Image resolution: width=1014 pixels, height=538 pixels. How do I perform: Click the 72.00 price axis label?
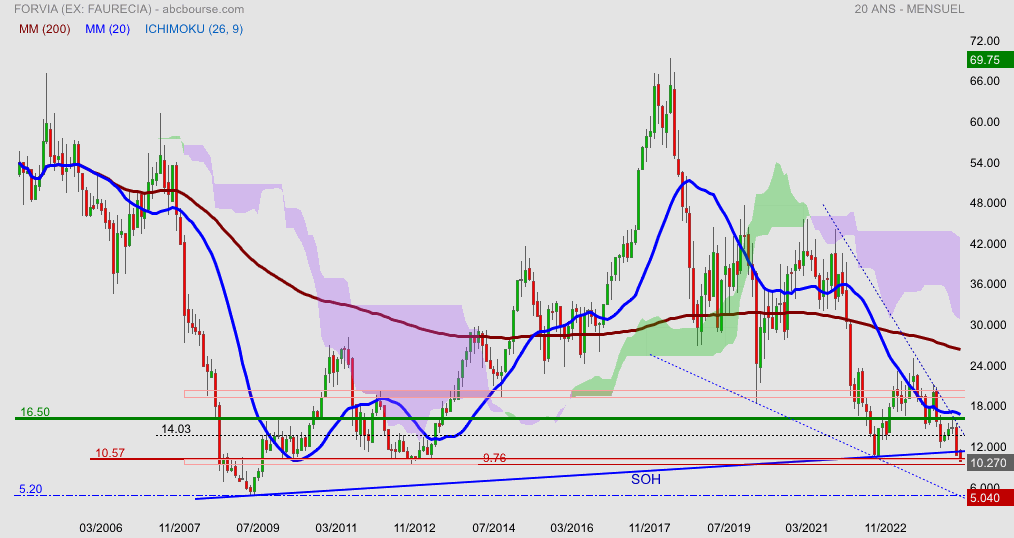(985, 41)
